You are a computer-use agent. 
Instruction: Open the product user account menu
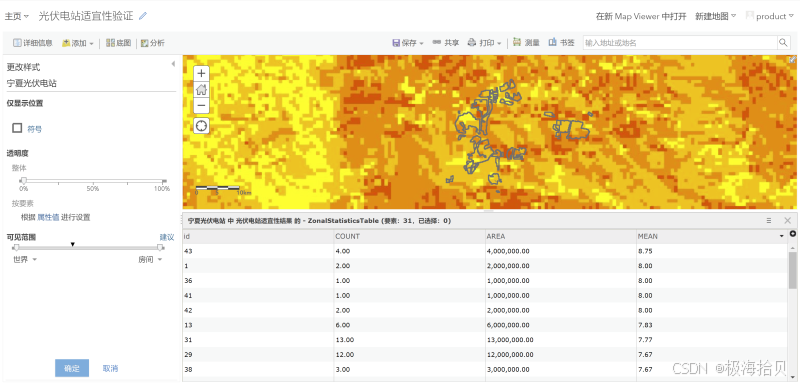770,16
